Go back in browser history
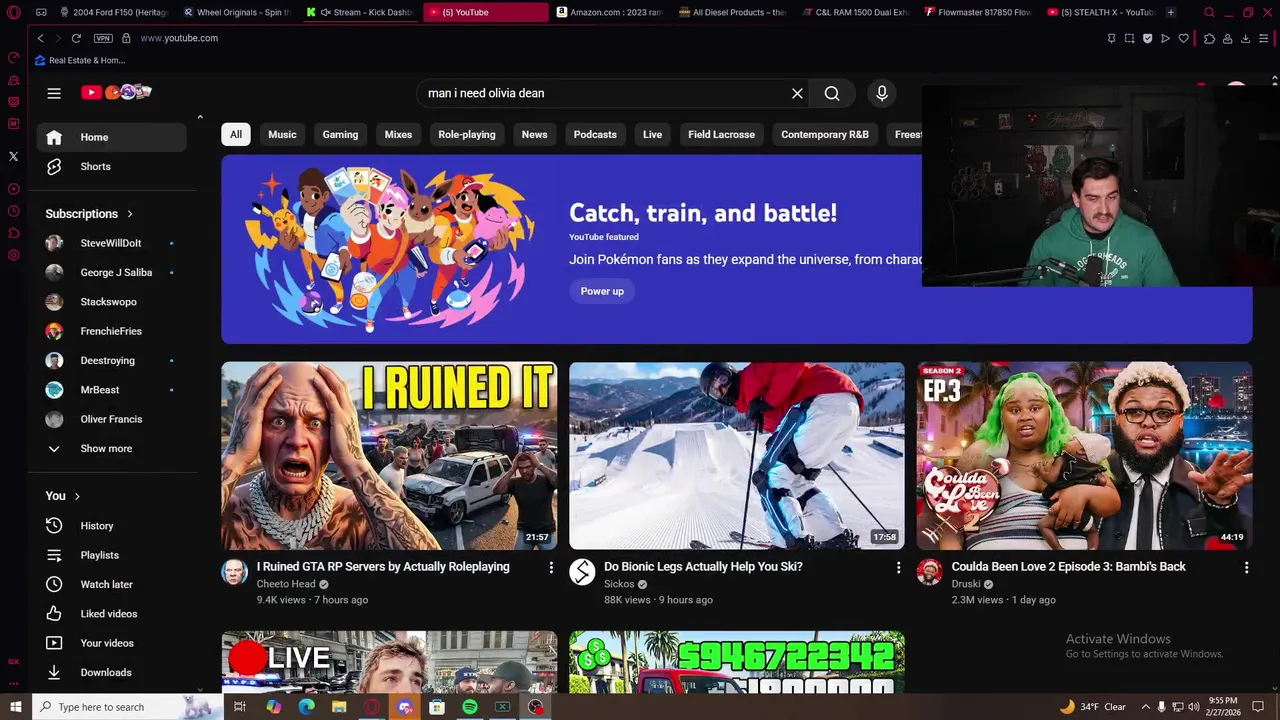 [x=40, y=38]
